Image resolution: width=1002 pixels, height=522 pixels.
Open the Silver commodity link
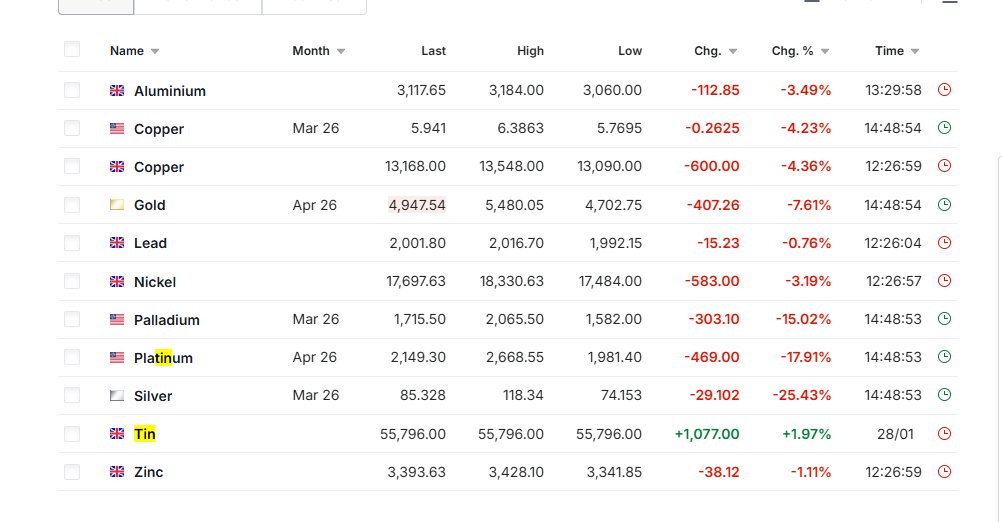point(153,396)
